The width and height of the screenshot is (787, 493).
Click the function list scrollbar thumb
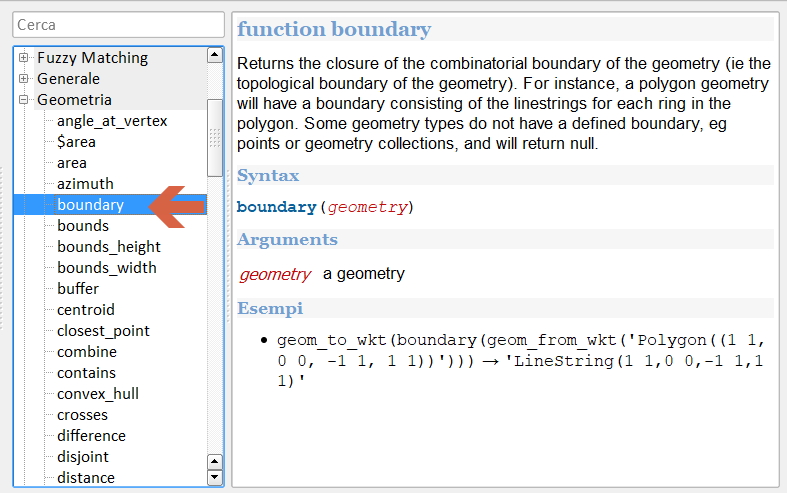pyautogui.click(x=214, y=137)
